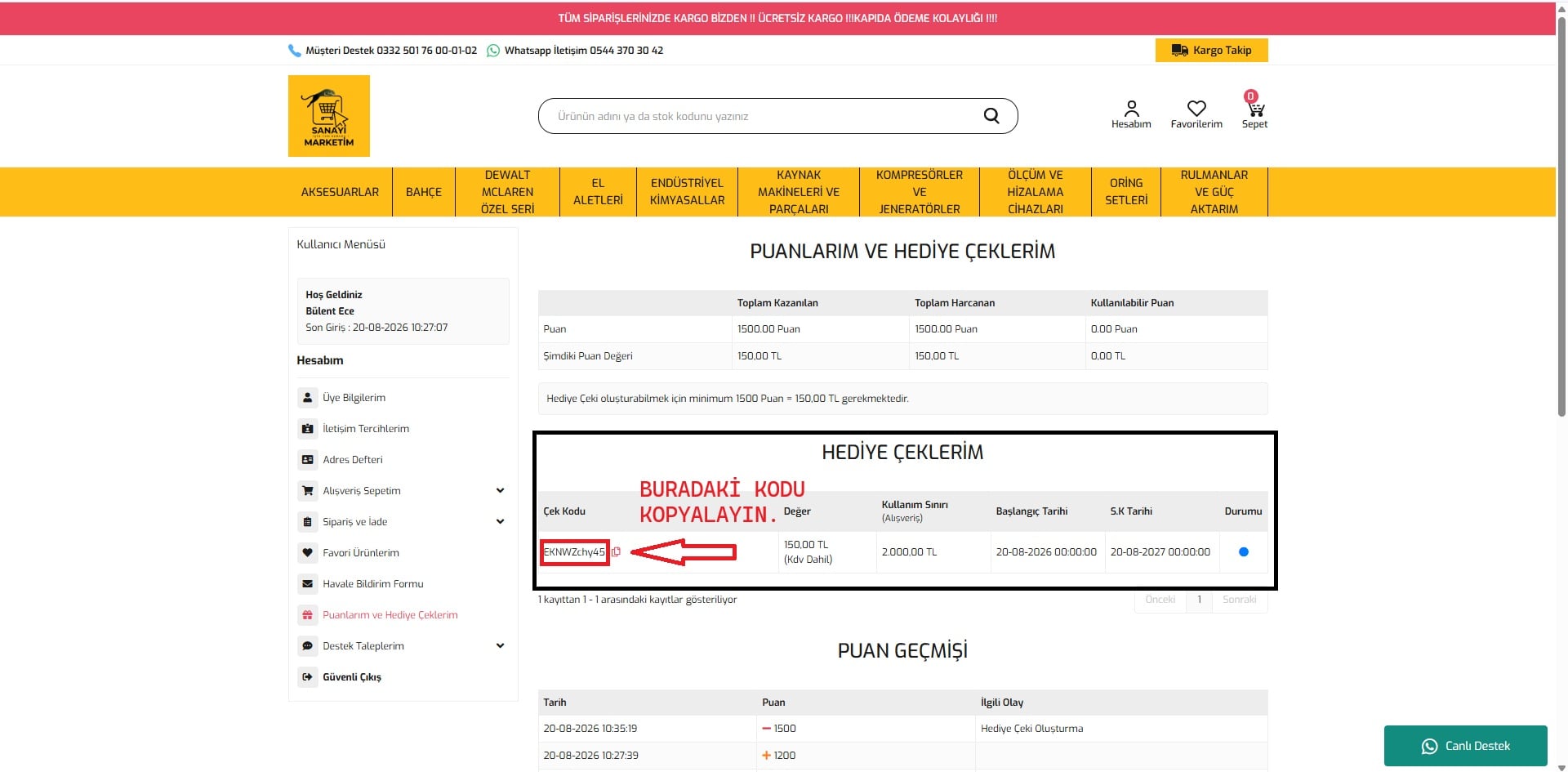Click S.K Tarihi column header

click(1131, 511)
